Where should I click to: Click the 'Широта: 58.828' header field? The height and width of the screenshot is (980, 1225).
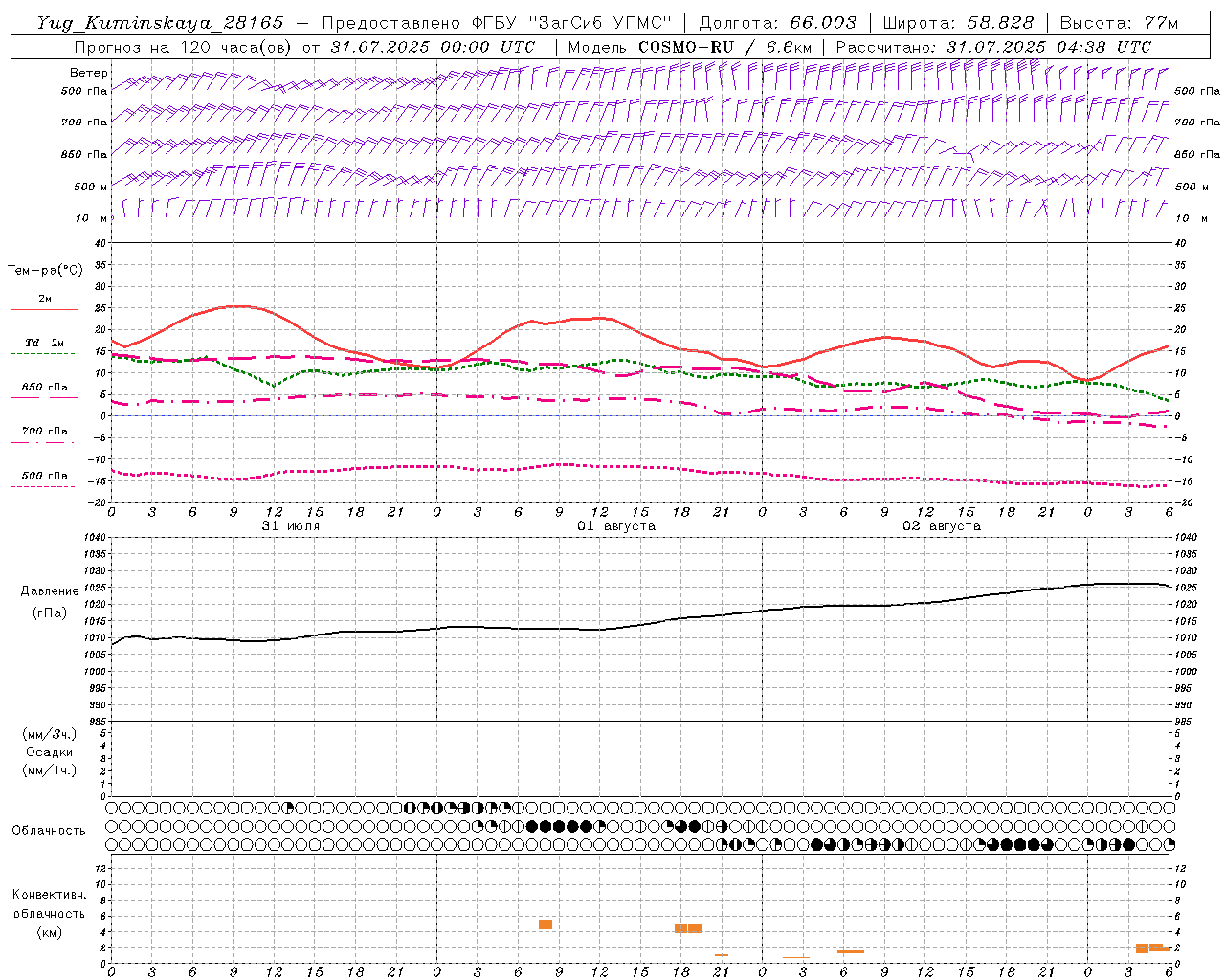point(958,23)
